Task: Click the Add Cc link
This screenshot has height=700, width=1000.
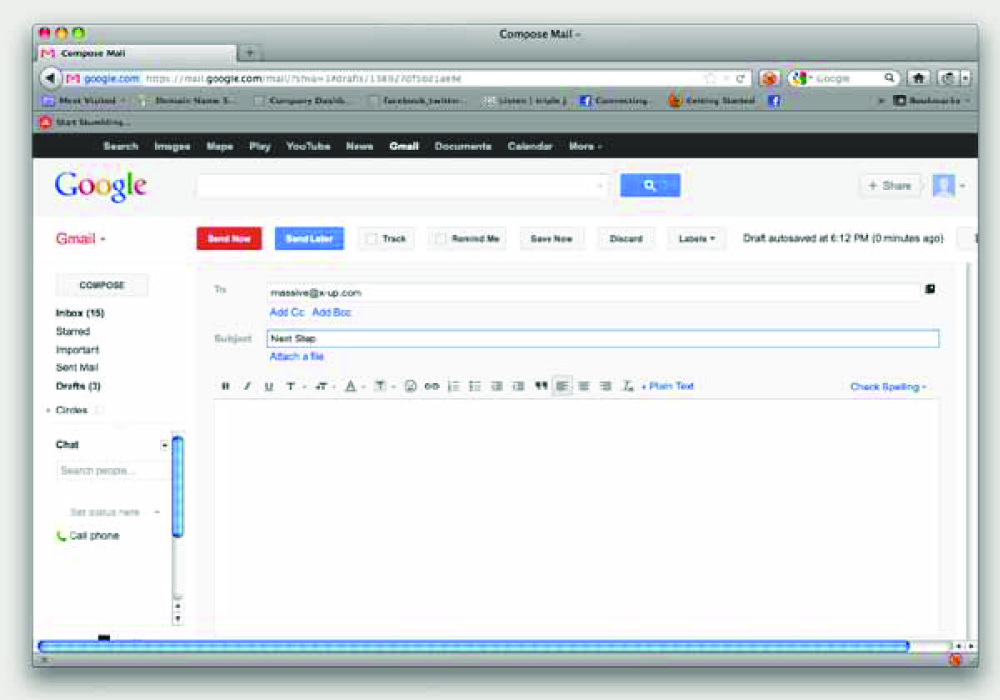Action: click(287, 312)
